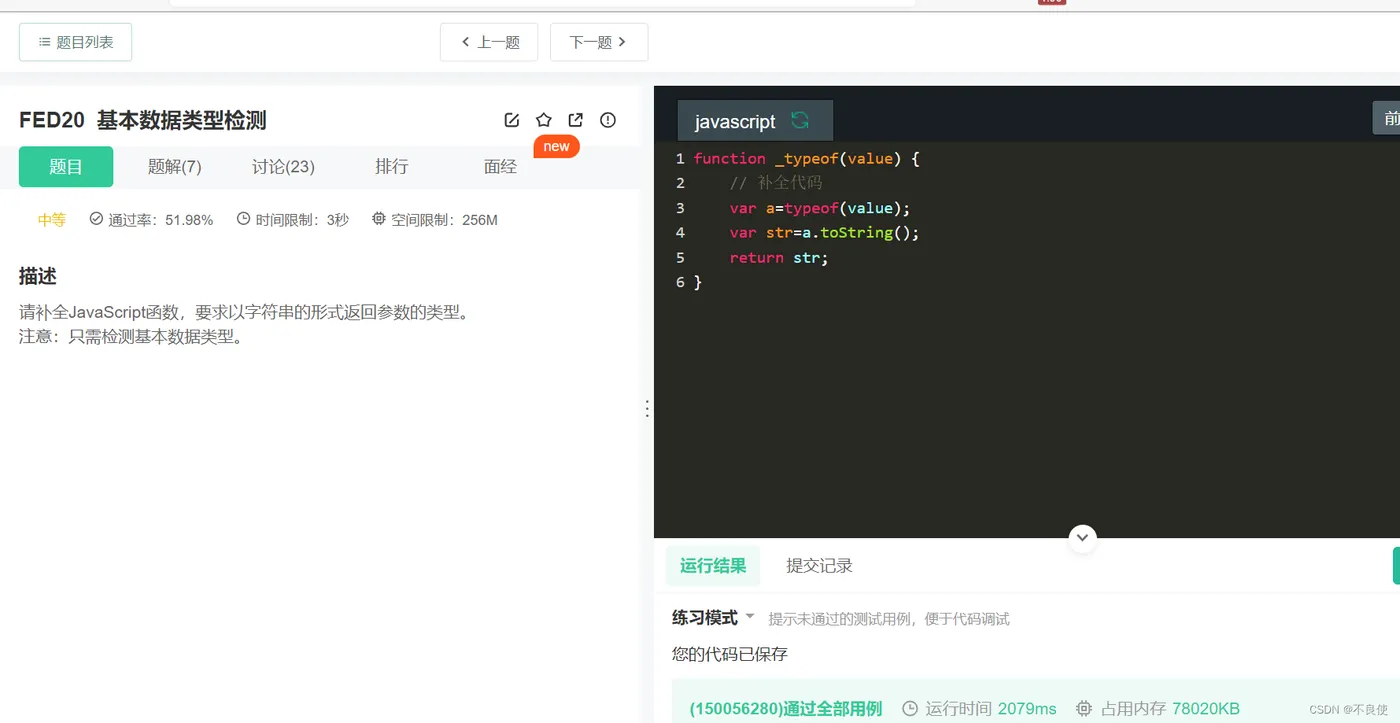Collapse the result panel with chevron button
This screenshot has width=1400, height=723.
pos(1083,538)
